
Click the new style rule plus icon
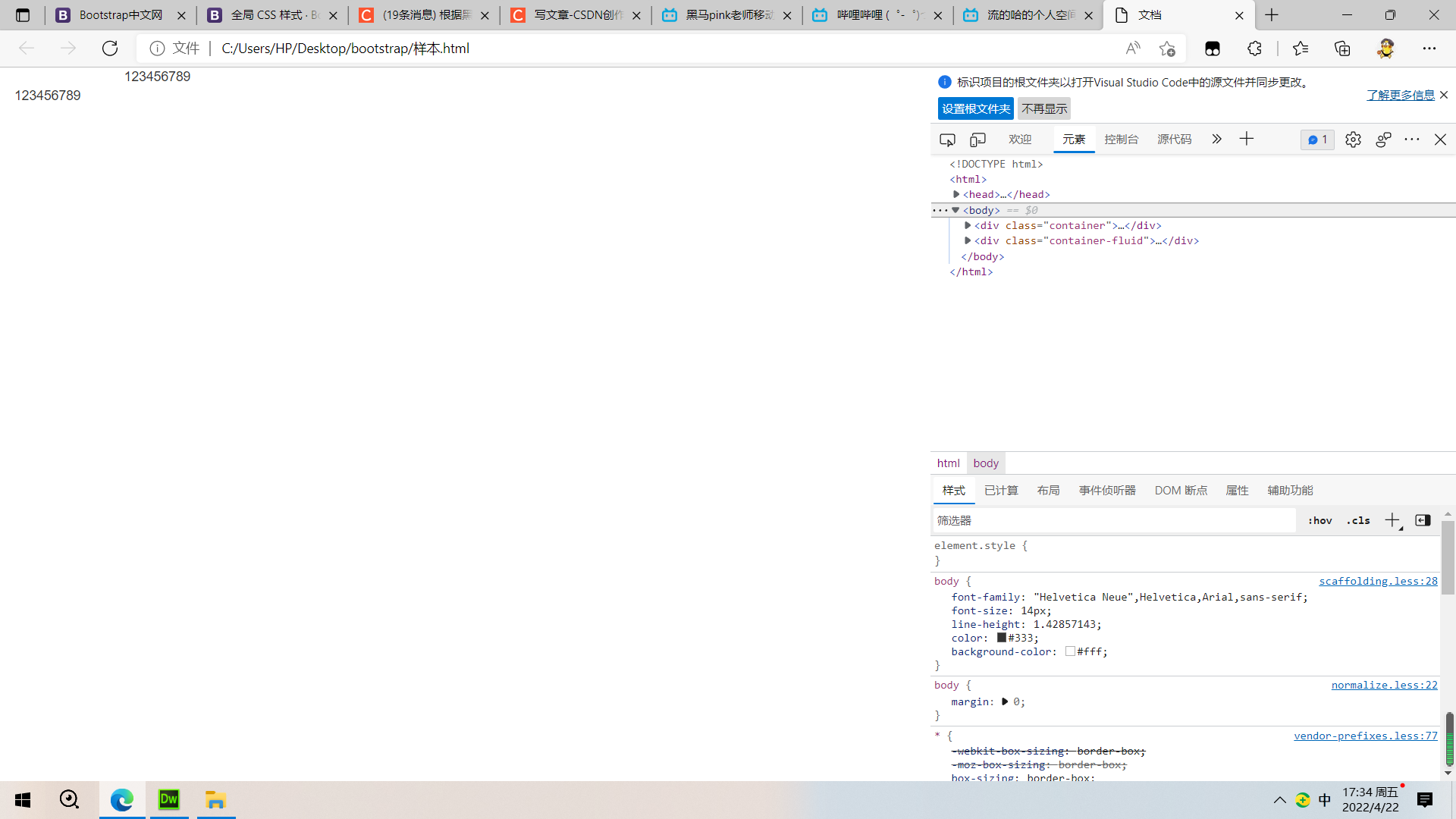[x=1392, y=520]
